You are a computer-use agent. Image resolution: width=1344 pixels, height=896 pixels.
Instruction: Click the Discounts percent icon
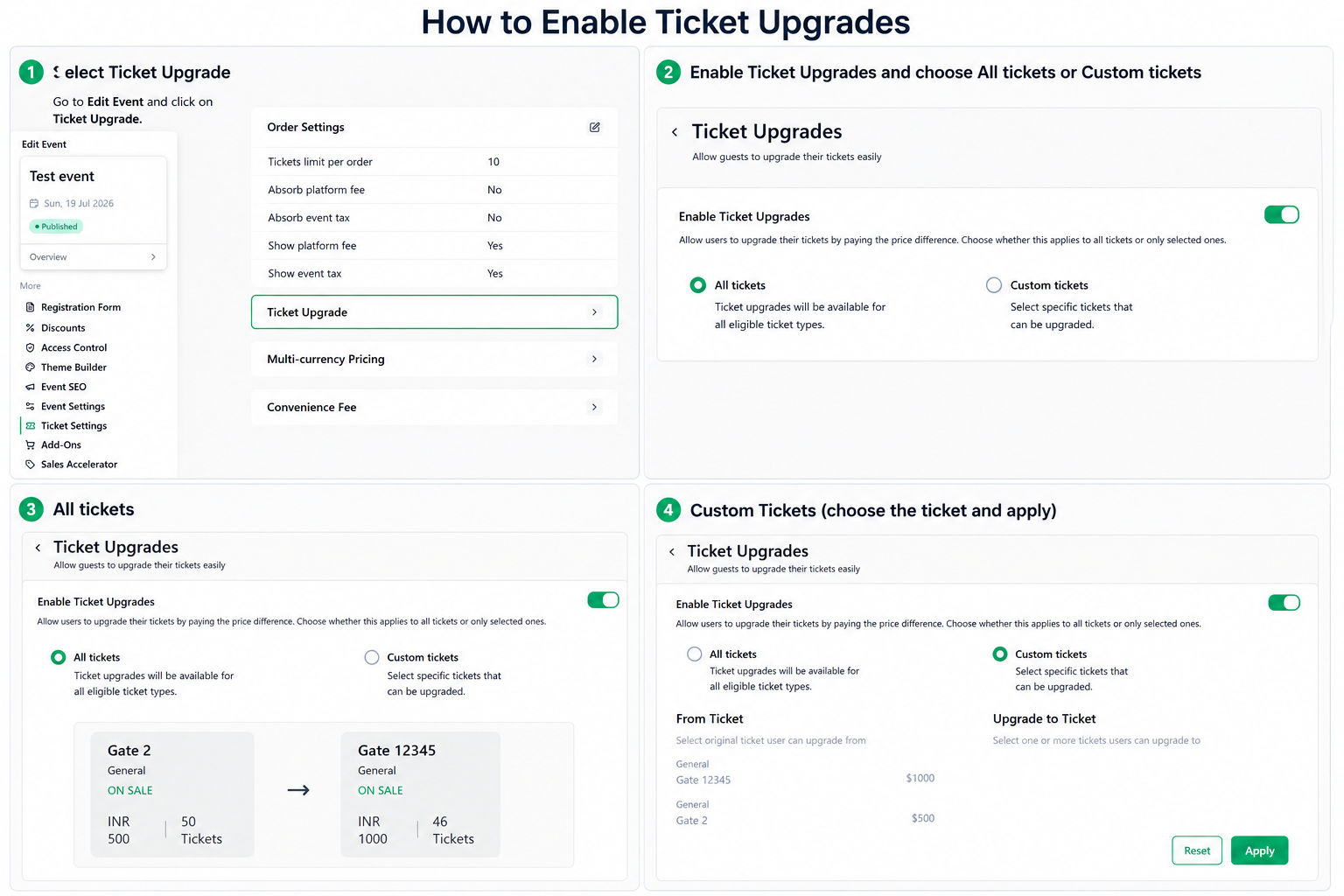31,328
